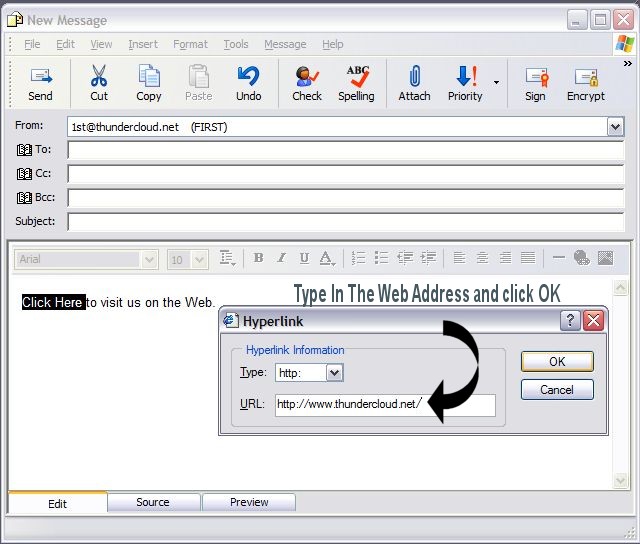Toggle Underline formatting button
Screen dimensions: 640x544
(304, 258)
